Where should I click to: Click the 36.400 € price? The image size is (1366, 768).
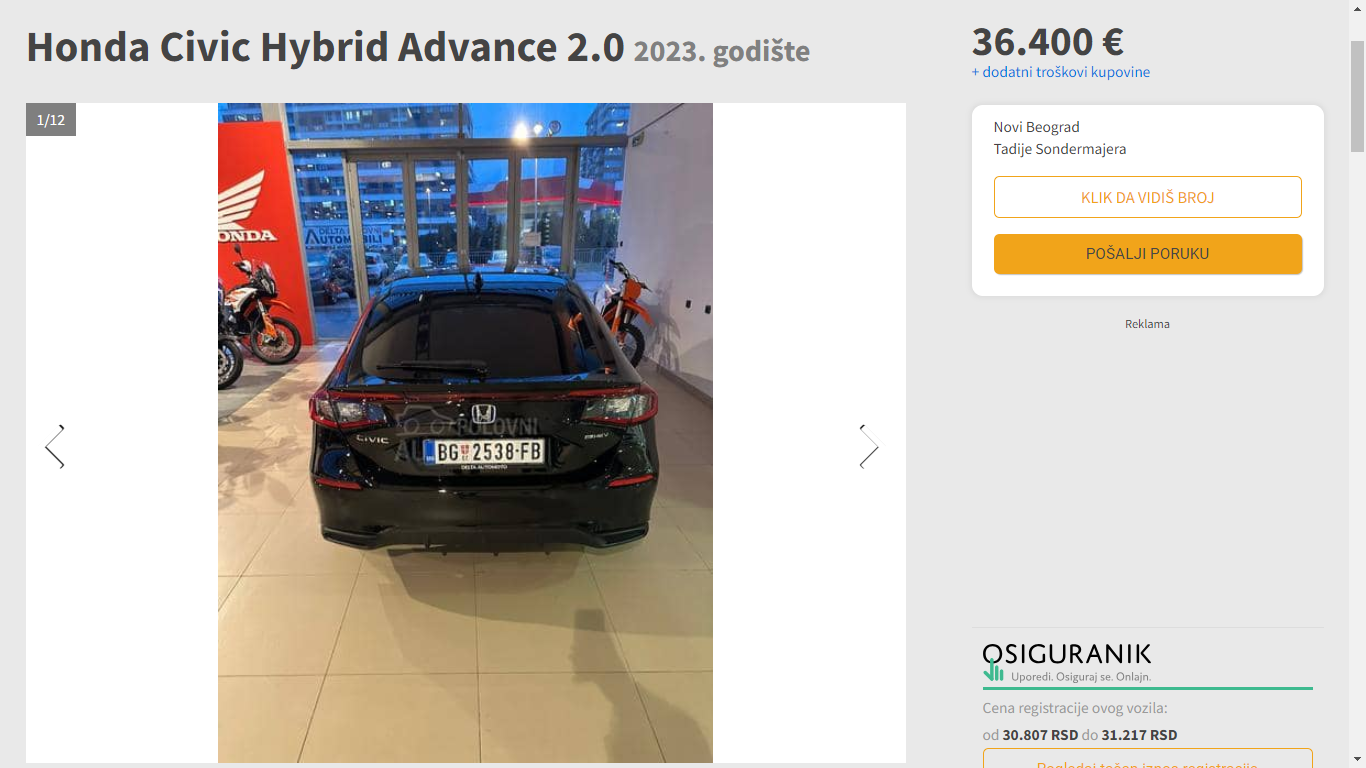point(1048,42)
